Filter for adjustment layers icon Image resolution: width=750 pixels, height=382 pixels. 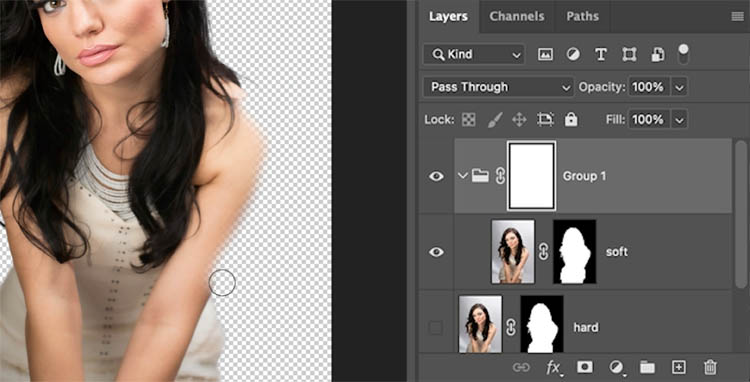coord(573,55)
